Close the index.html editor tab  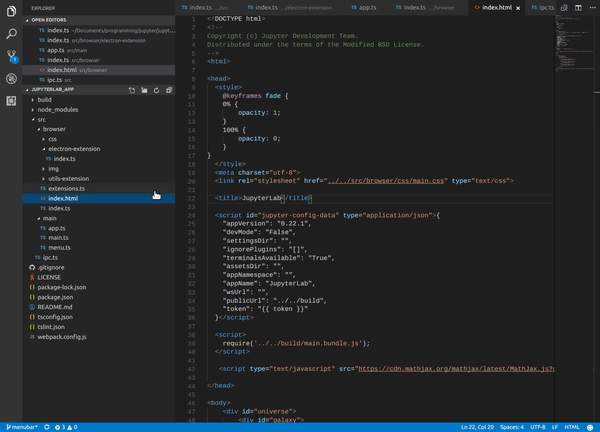click(x=518, y=8)
